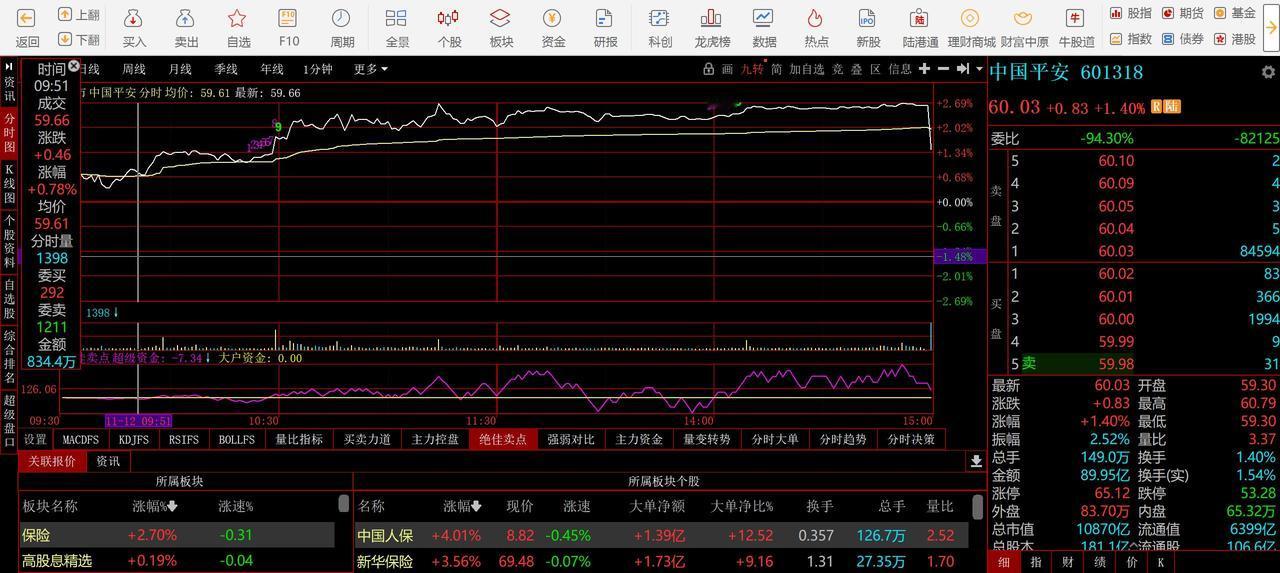
Task: Zoom in chart with plus icon
Action: pyautogui.click(x=924, y=69)
